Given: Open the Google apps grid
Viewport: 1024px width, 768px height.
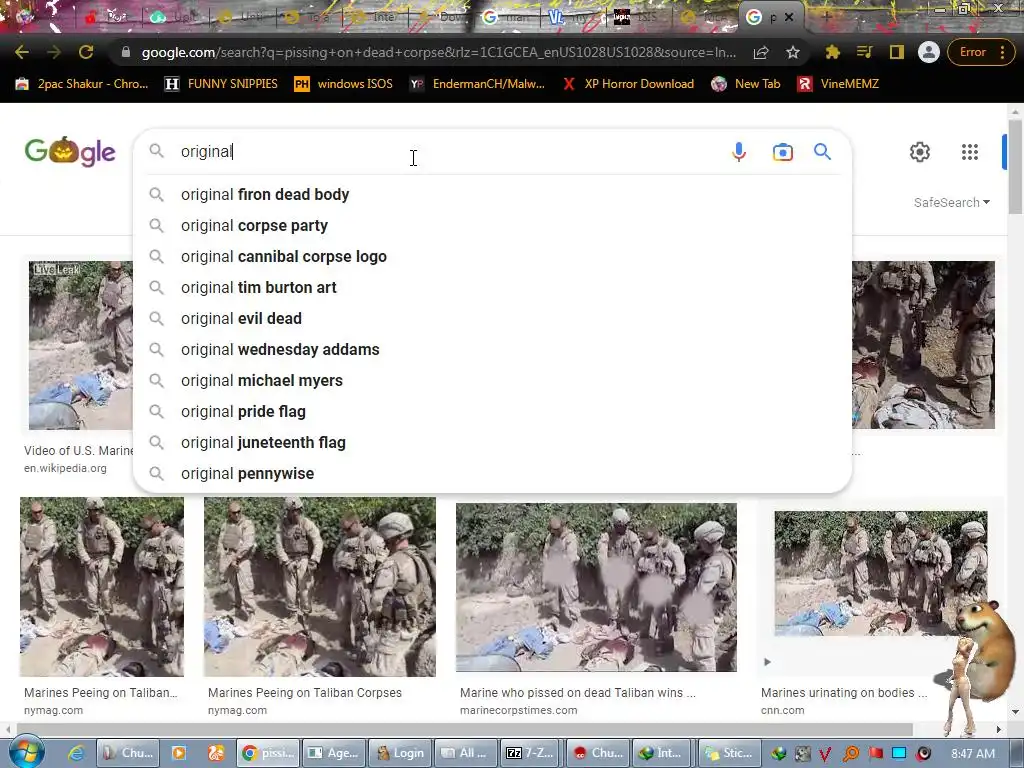Looking at the screenshot, I should pyautogui.click(x=970, y=152).
